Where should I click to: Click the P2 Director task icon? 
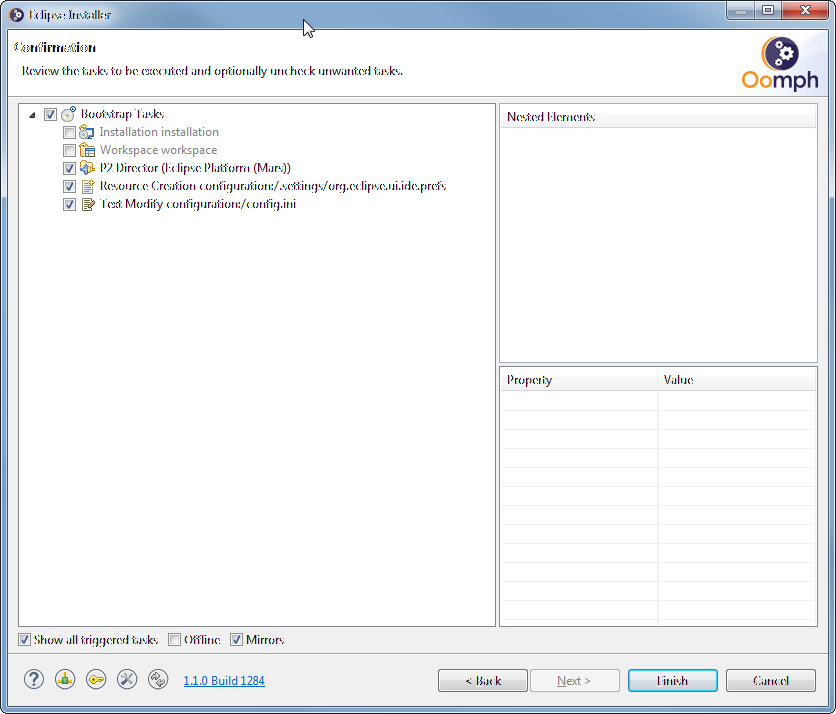(x=87, y=168)
